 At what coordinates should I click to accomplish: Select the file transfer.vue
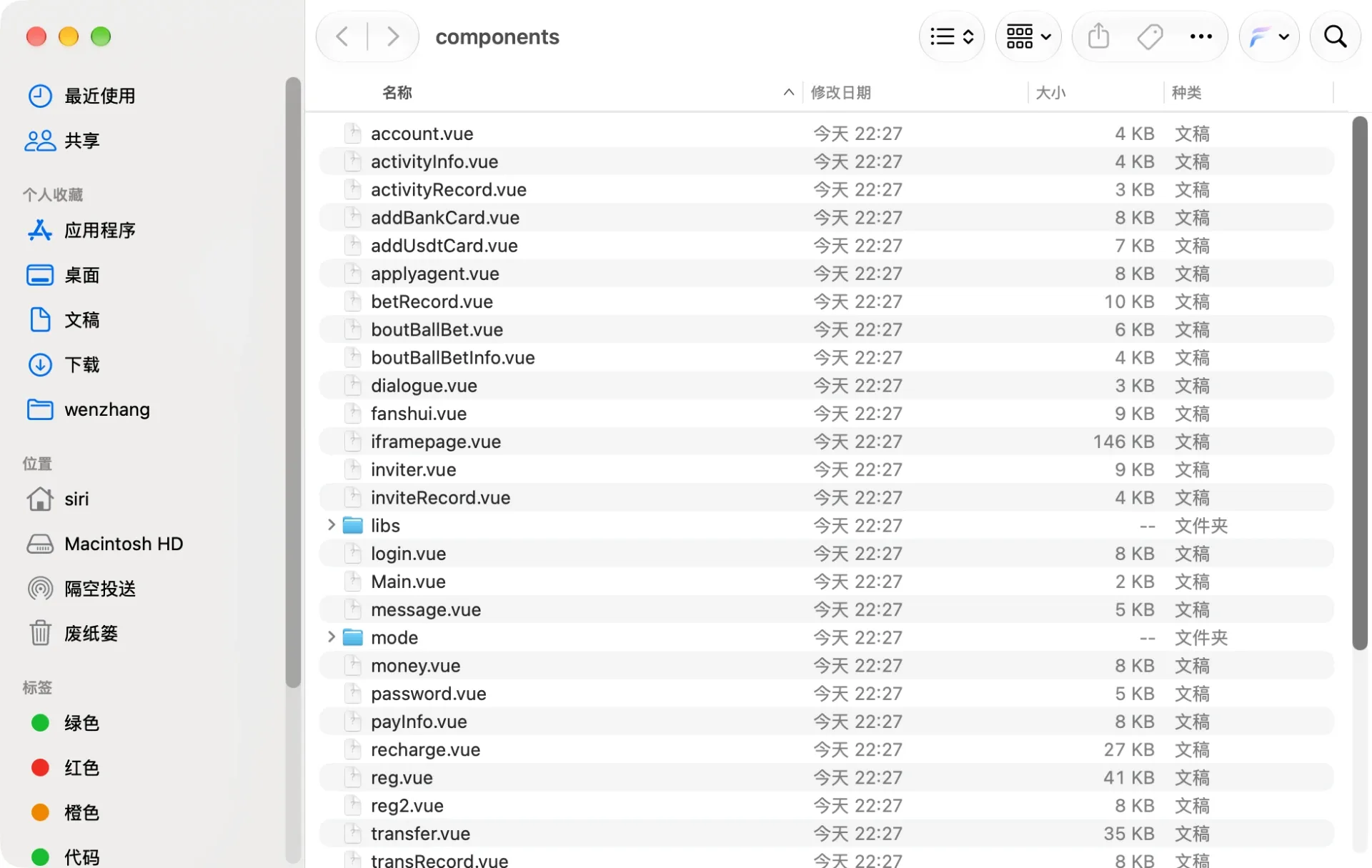826,834
